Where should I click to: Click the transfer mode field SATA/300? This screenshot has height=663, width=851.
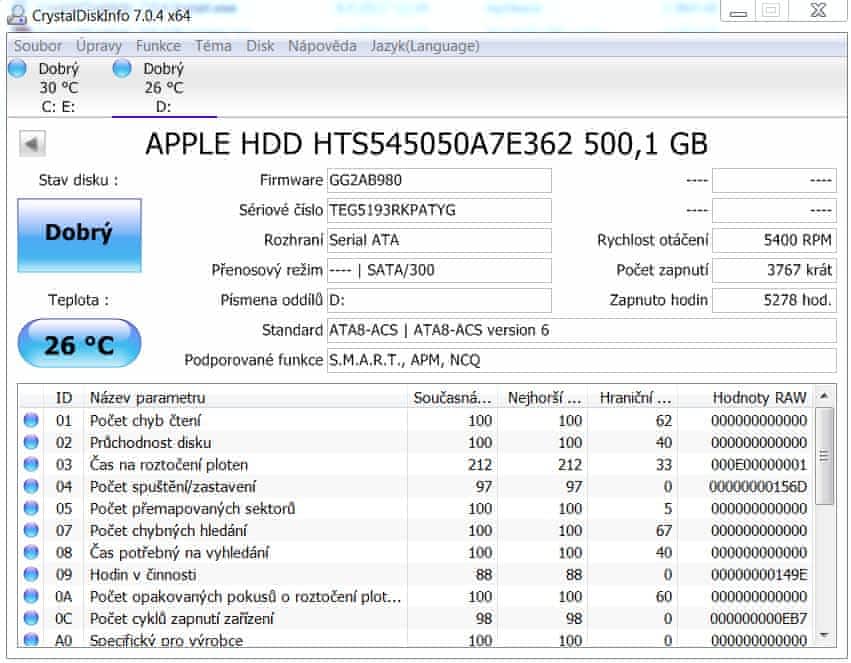point(439,270)
